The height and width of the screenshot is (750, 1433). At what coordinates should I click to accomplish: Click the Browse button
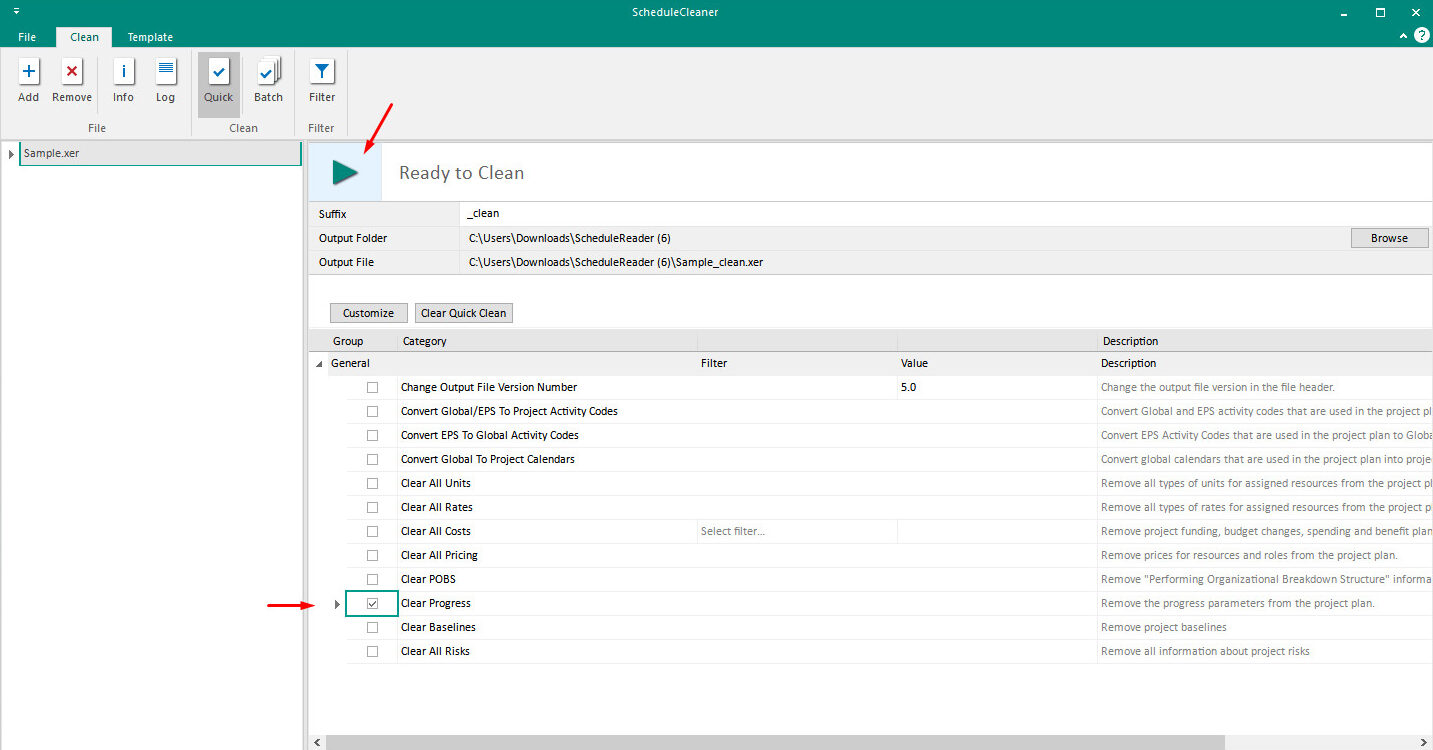(x=1389, y=238)
